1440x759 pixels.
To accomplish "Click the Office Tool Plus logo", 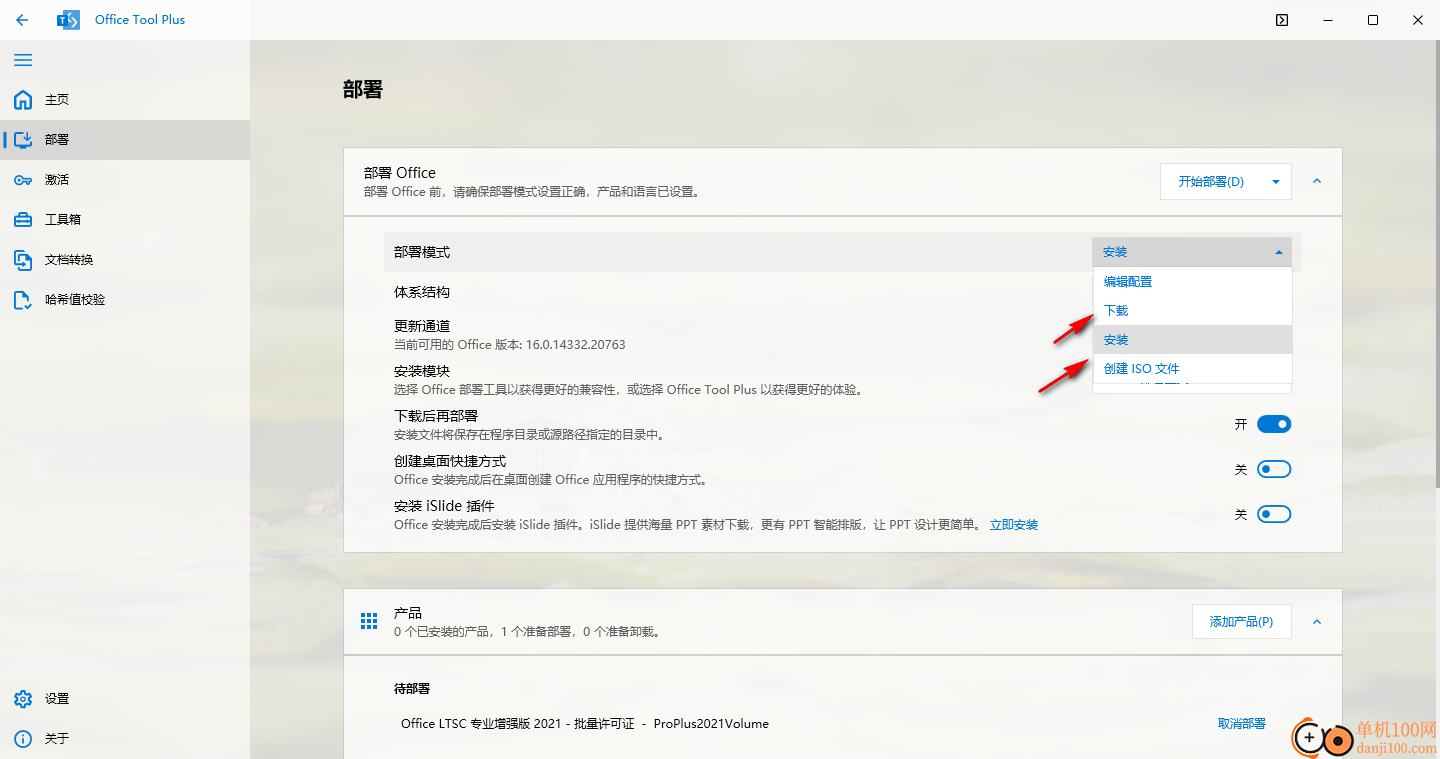I will pos(68,20).
